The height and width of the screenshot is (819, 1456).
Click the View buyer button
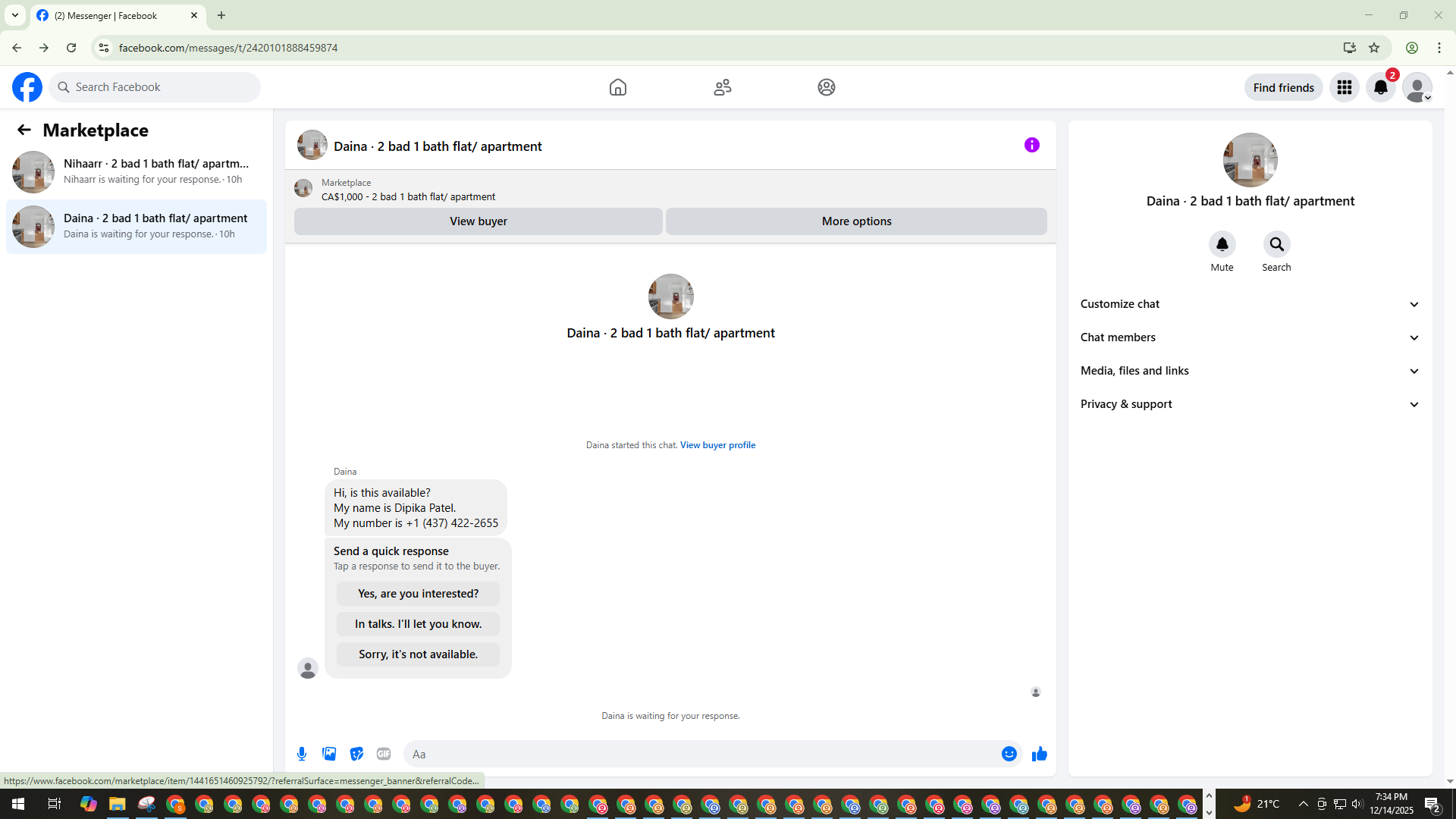(x=478, y=221)
